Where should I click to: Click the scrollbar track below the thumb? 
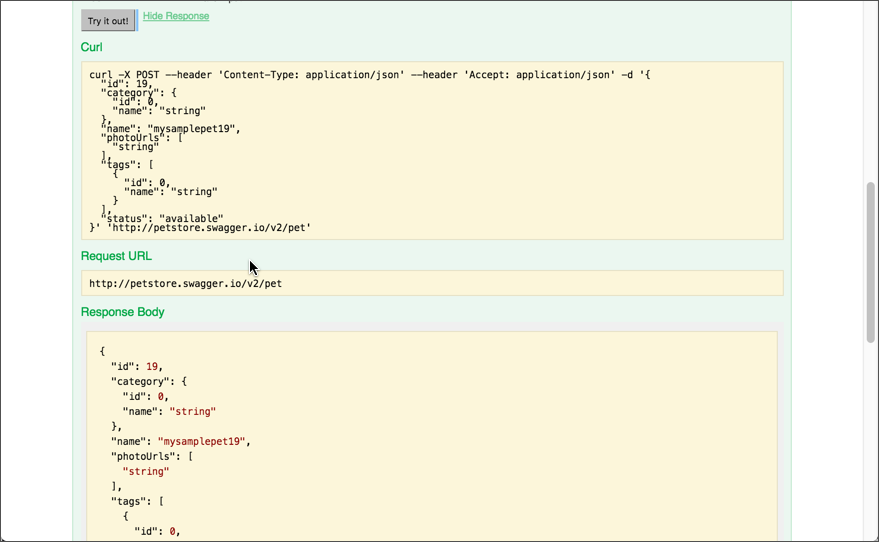pyautogui.click(x=870, y=440)
